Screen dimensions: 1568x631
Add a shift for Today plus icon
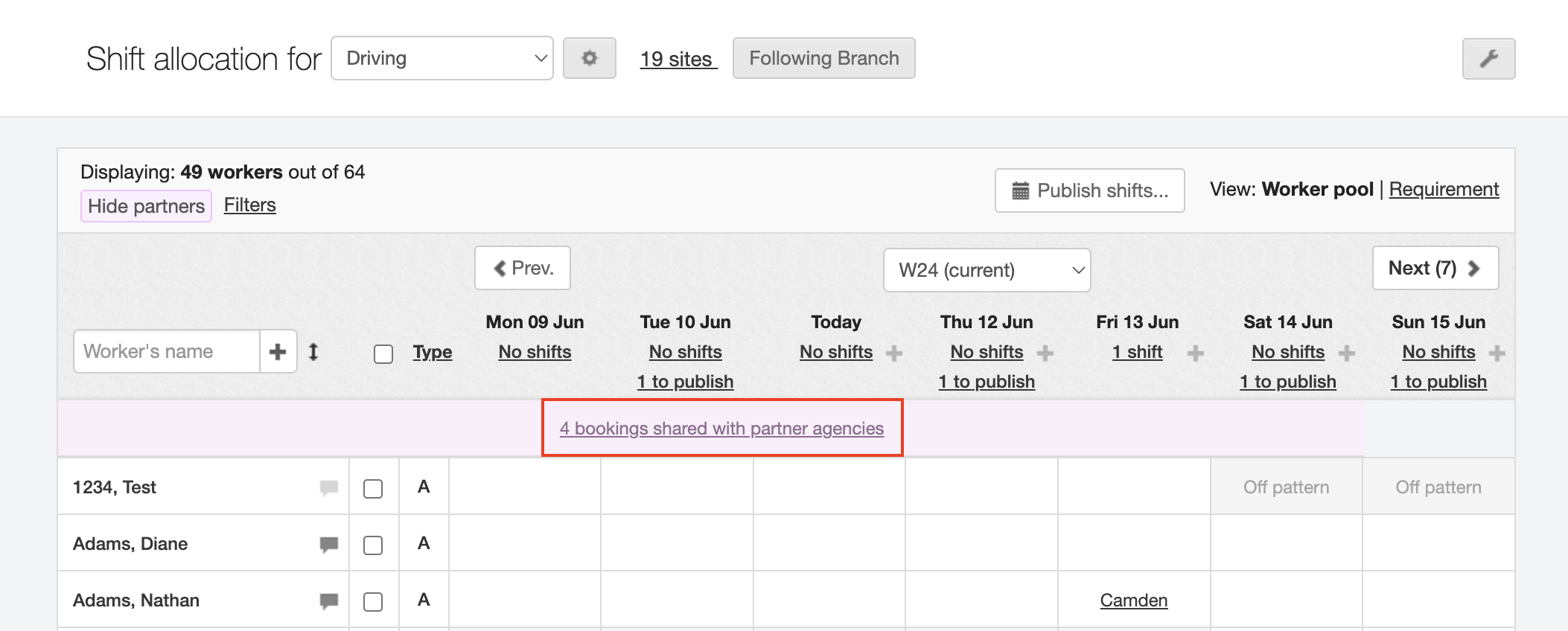[894, 353]
